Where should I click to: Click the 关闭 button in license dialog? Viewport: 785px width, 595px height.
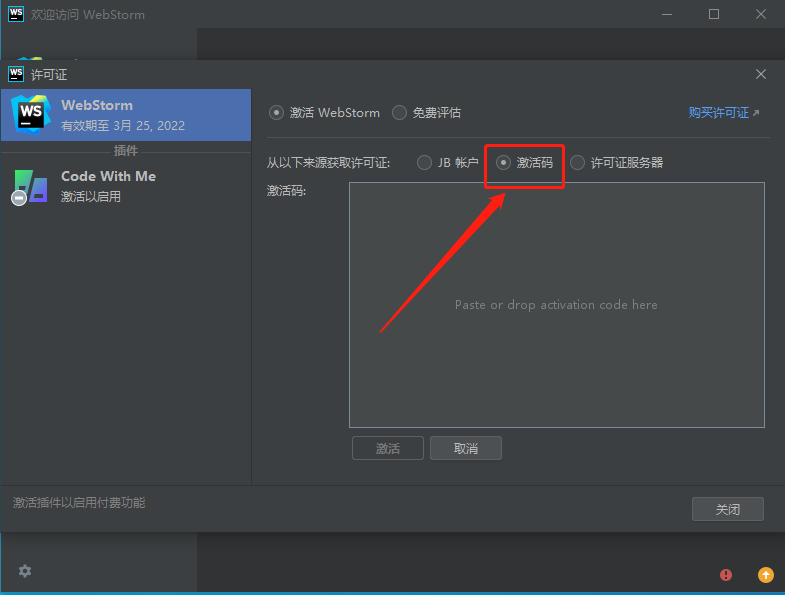tap(727, 509)
